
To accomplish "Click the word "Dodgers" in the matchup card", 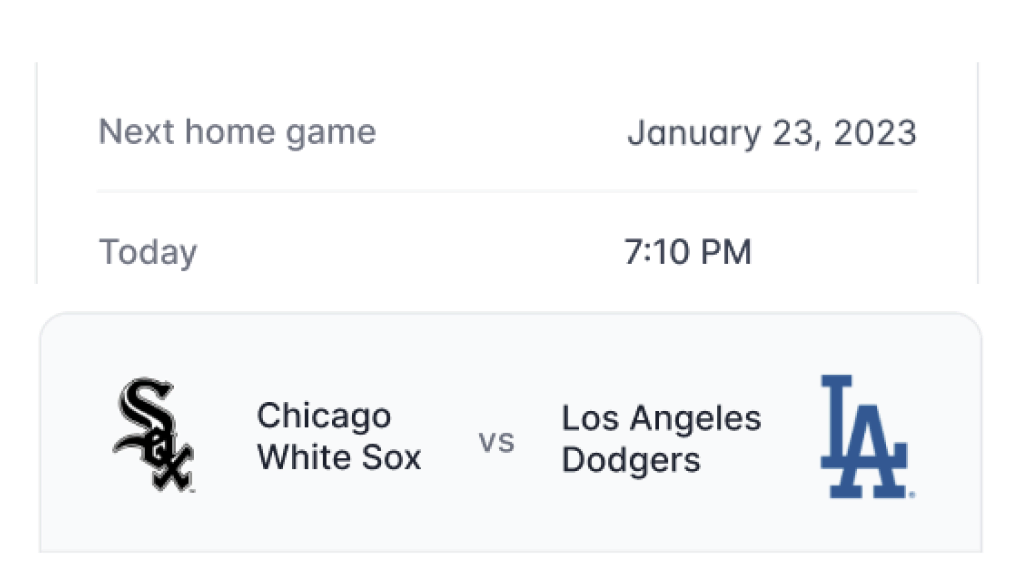I will point(631,461).
